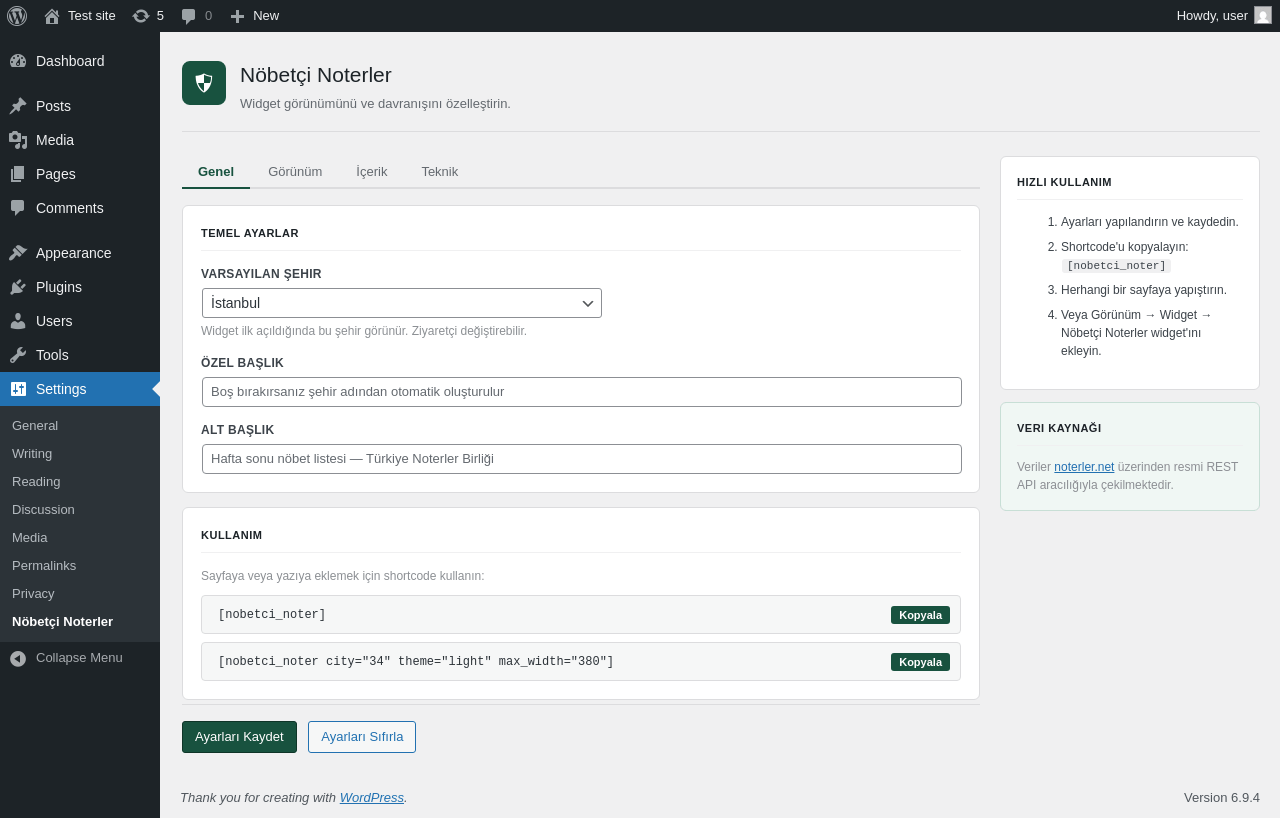Click the Tools wrench icon
This screenshot has width=1280, height=818.
pos(18,355)
